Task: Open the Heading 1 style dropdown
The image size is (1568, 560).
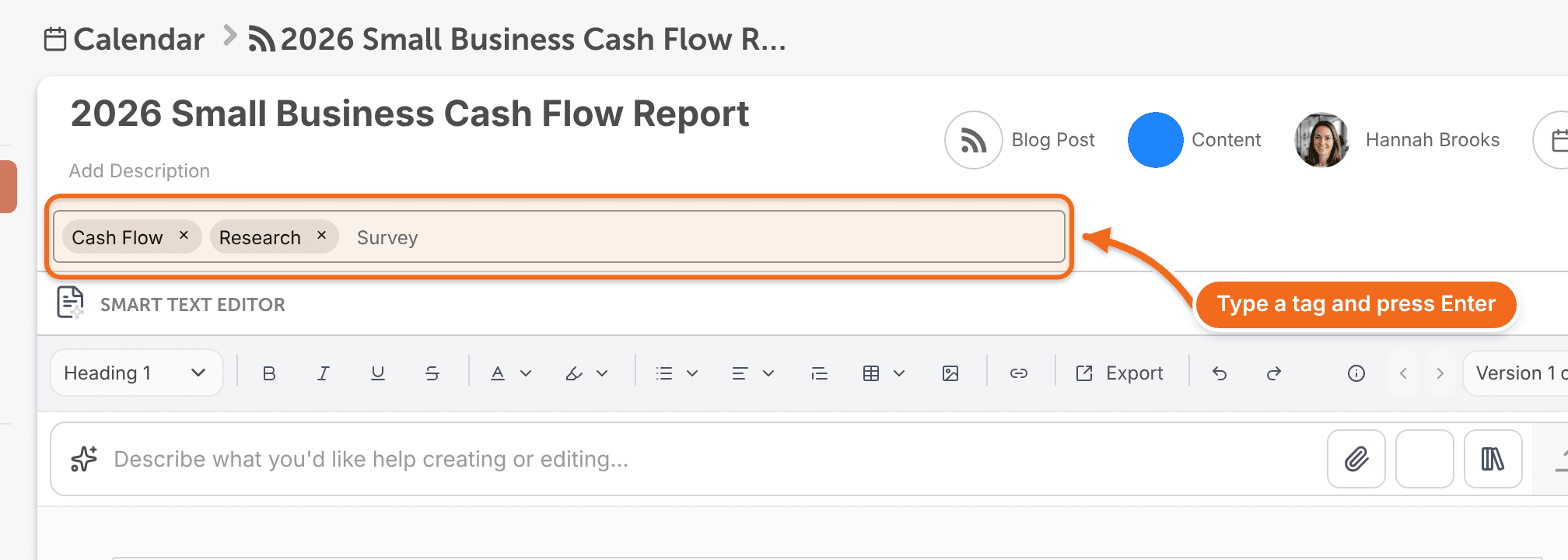Action: 137,373
